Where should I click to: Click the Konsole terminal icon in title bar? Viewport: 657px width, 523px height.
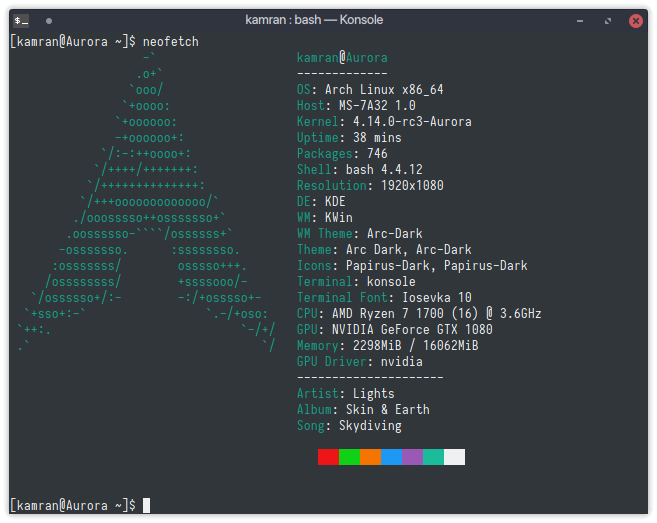pos(21,20)
